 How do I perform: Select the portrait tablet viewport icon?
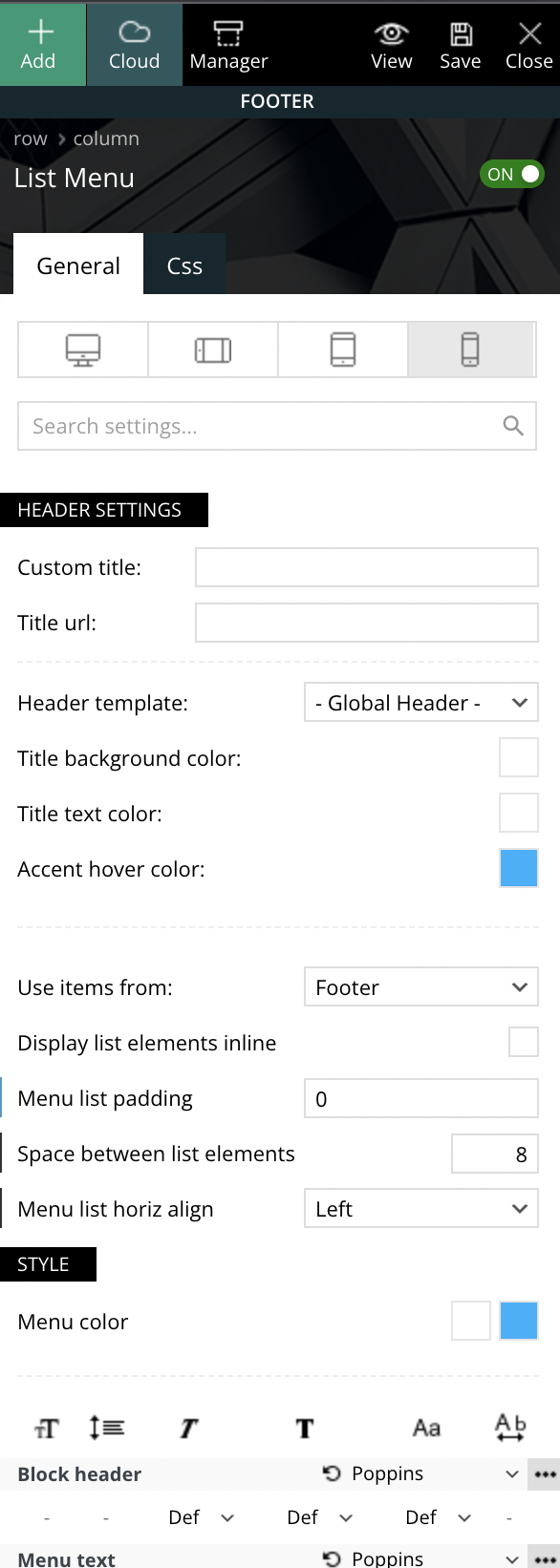343,350
